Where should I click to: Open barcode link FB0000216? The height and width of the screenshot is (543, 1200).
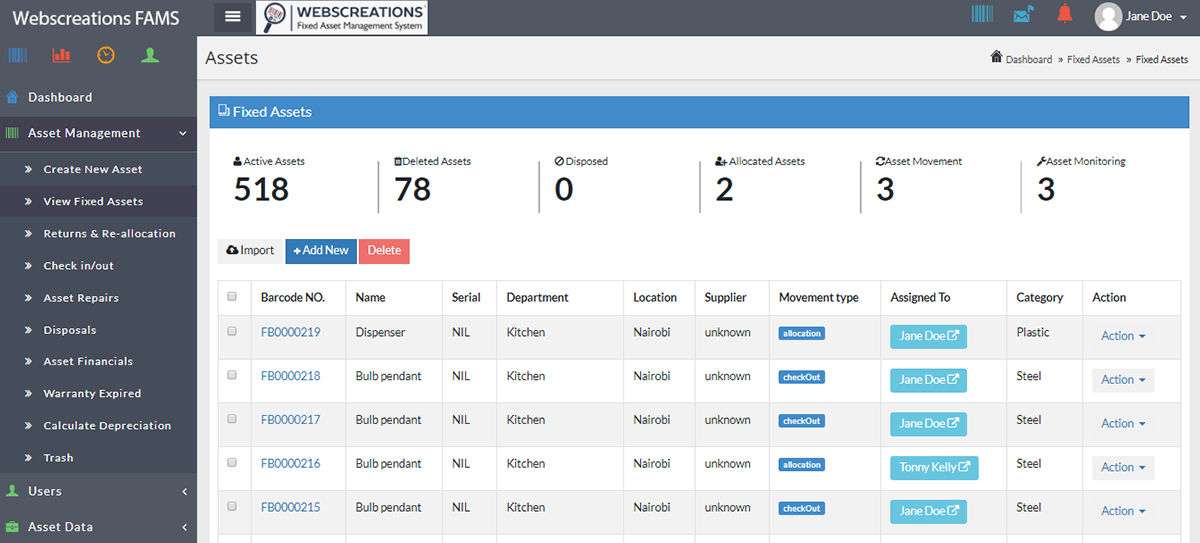pyautogui.click(x=290, y=464)
